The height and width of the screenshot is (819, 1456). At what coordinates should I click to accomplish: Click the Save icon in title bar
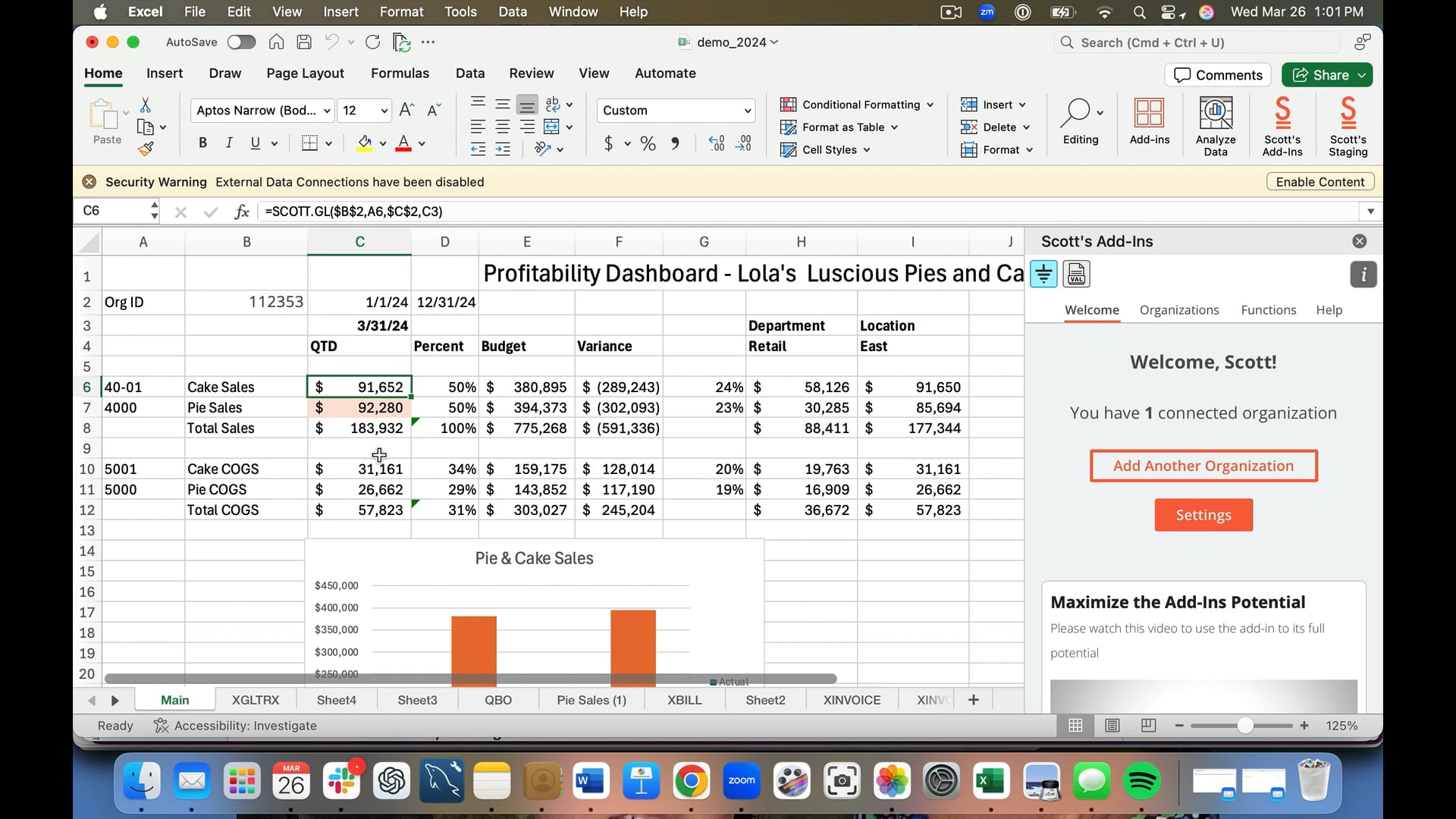pyautogui.click(x=304, y=42)
